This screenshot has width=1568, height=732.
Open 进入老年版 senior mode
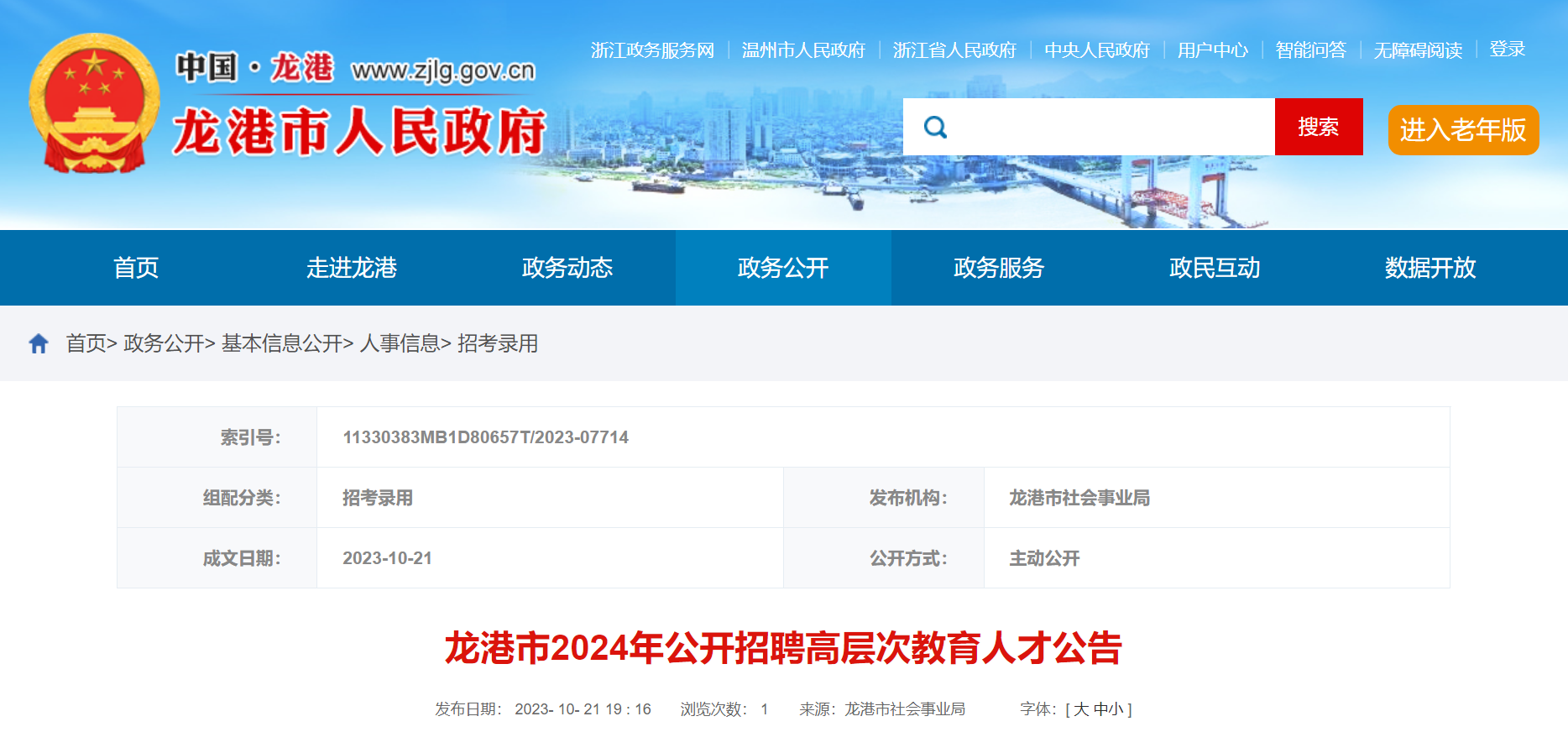(x=1463, y=130)
